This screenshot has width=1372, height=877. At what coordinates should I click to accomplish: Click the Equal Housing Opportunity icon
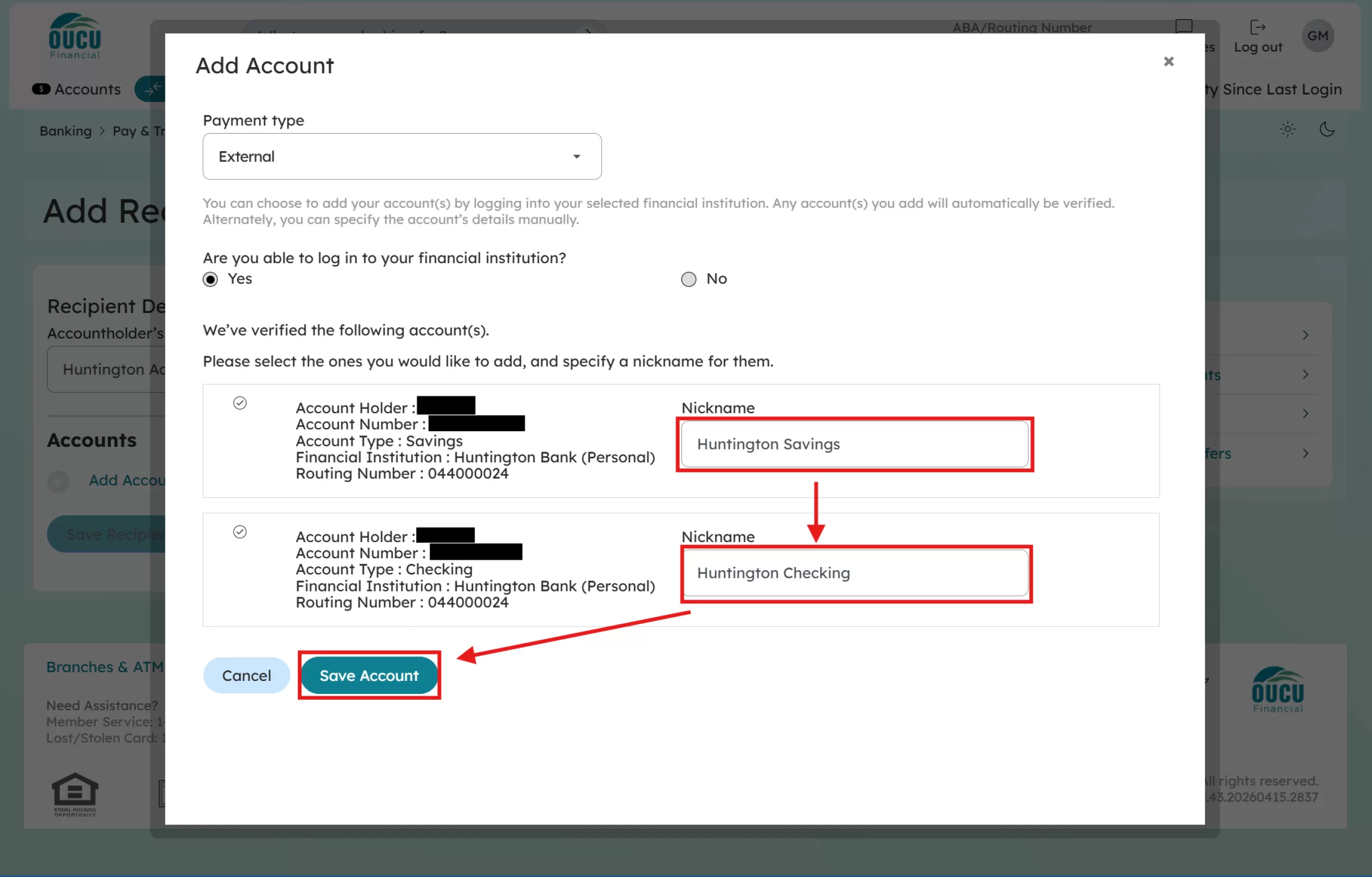[x=75, y=794]
